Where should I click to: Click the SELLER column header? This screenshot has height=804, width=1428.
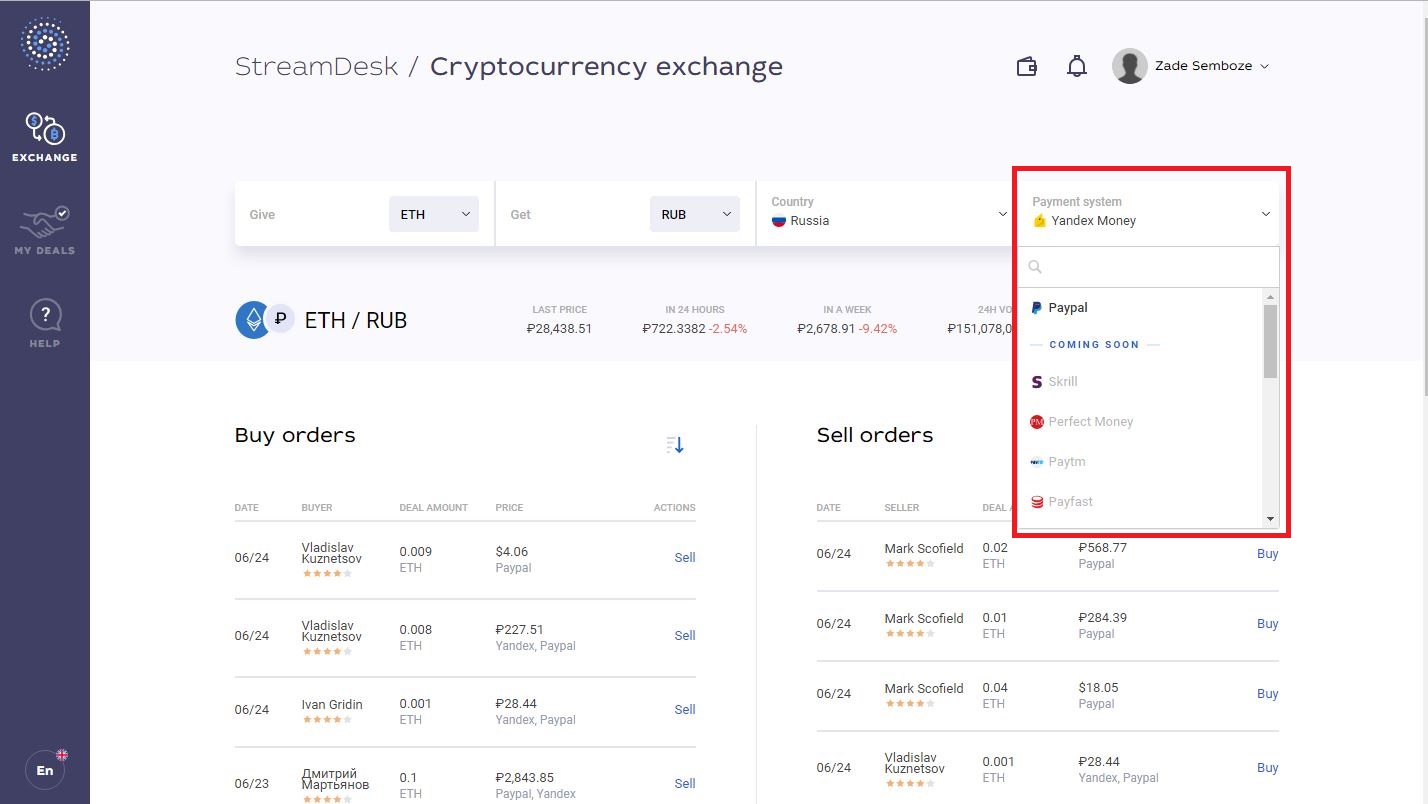tap(902, 508)
